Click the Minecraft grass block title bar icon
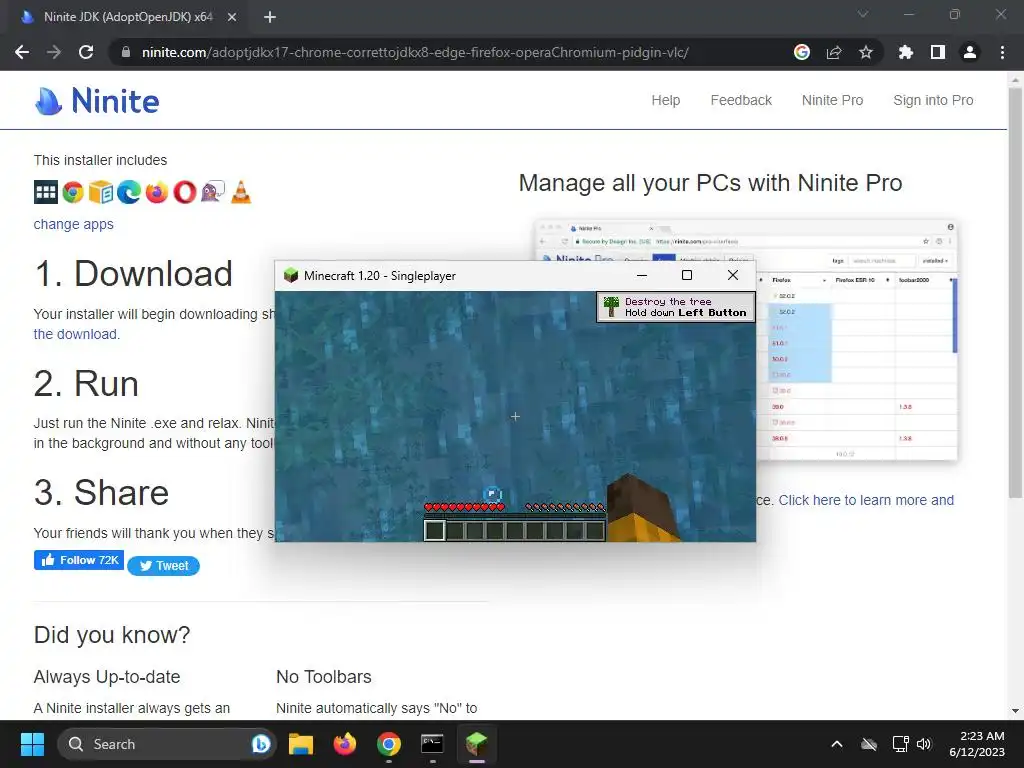The image size is (1024, 768). click(x=291, y=276)
